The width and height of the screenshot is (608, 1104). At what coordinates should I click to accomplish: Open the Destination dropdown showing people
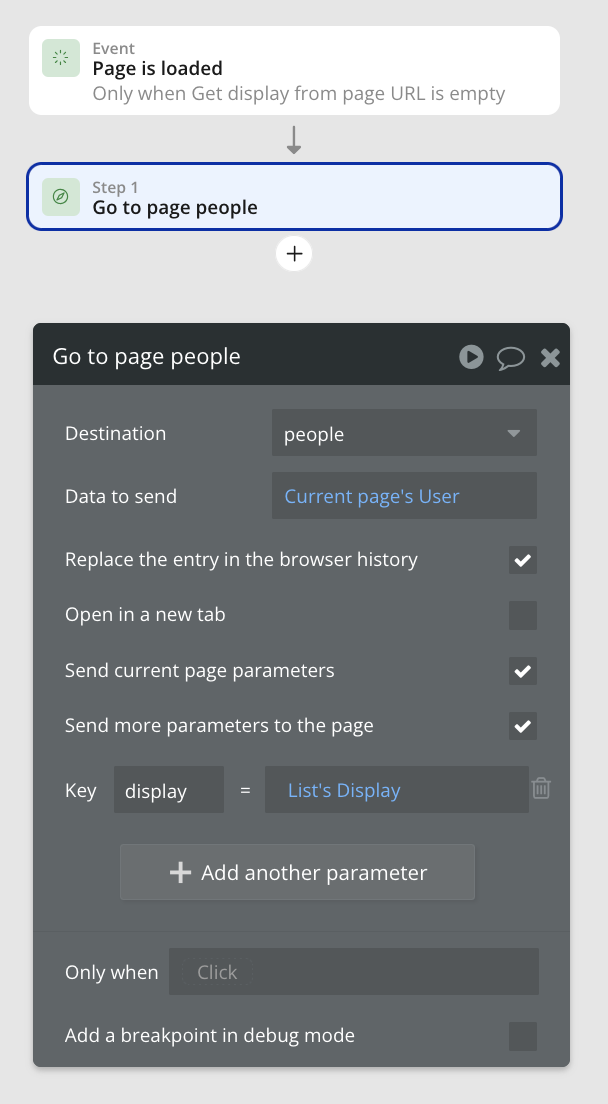point(404,433)
